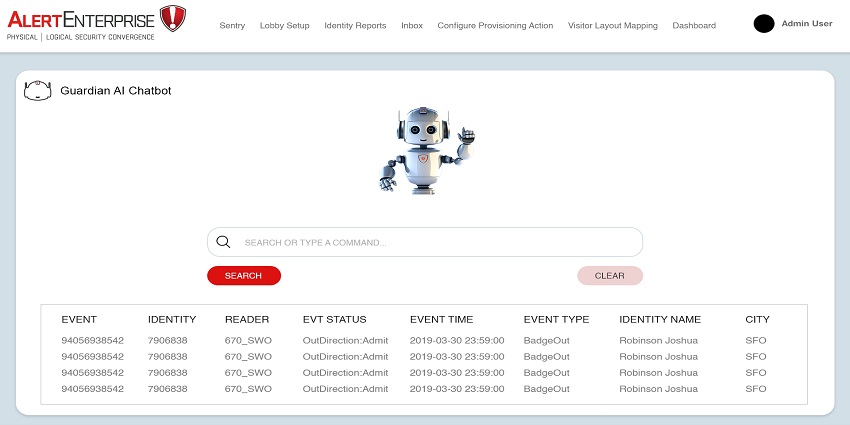This screenshot has height=425, width=850.
Task: Click the IDENTITY NAME column header
Action: pos(660,320)
